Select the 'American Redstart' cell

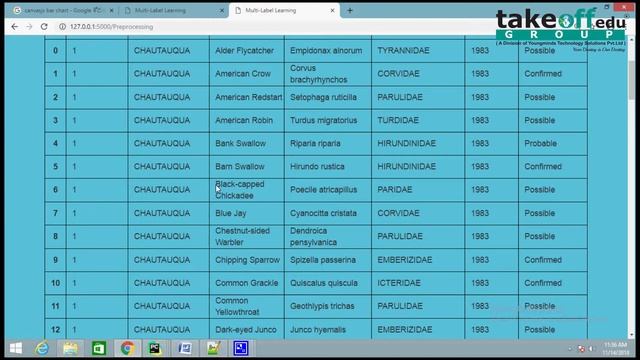247,97
